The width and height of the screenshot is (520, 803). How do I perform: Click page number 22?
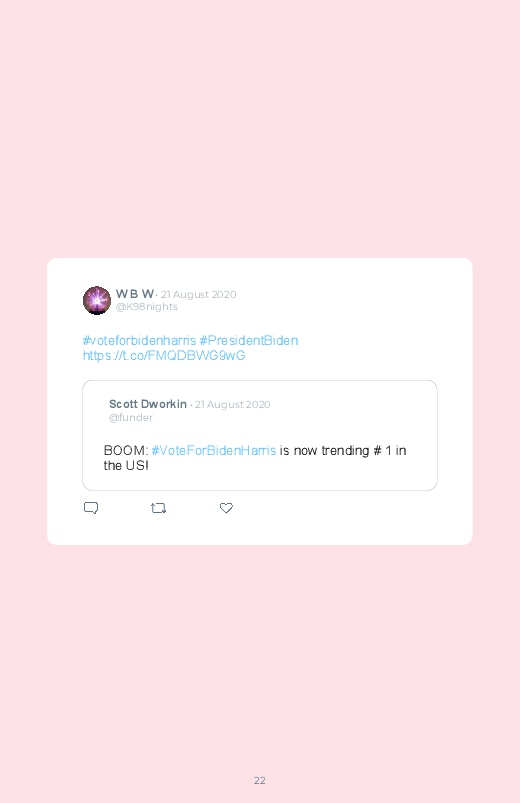260,780
